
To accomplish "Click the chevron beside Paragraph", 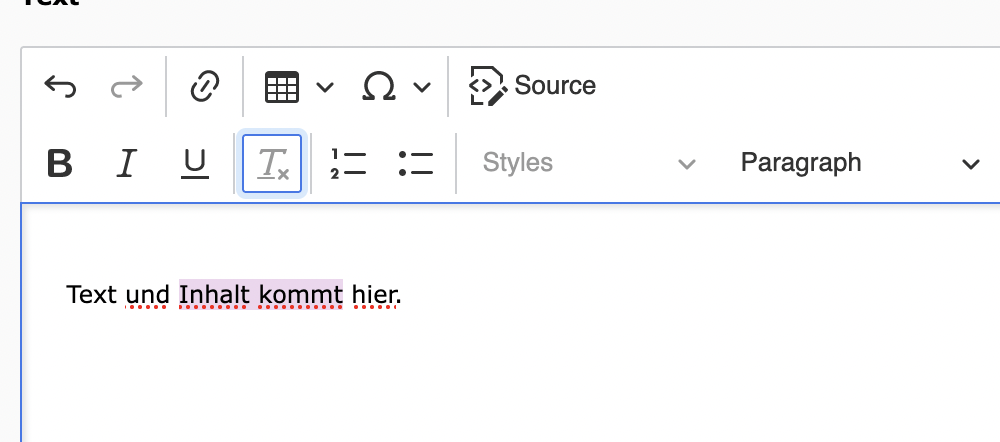I will 970,164.
